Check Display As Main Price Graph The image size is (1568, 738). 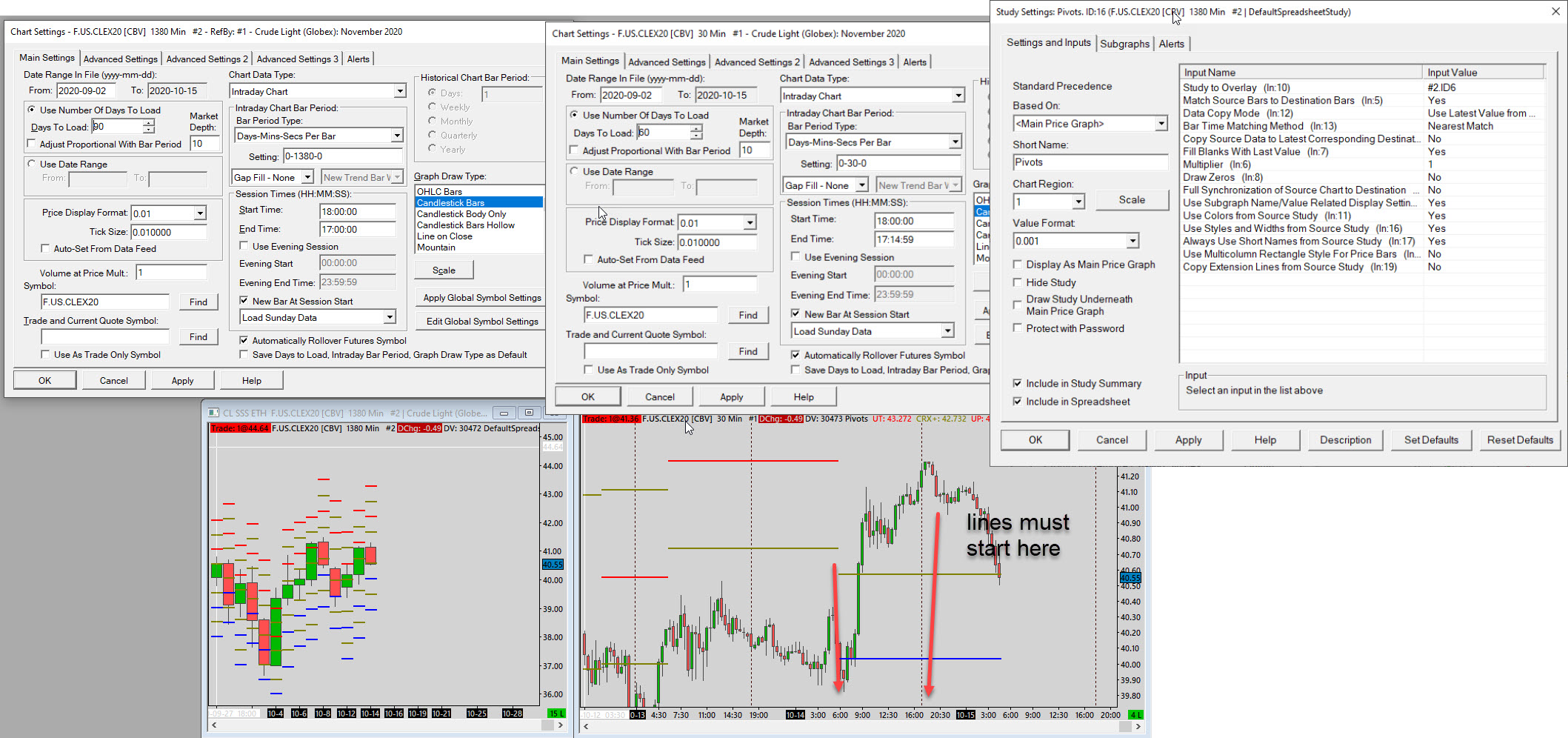[x=1018, y=265]
